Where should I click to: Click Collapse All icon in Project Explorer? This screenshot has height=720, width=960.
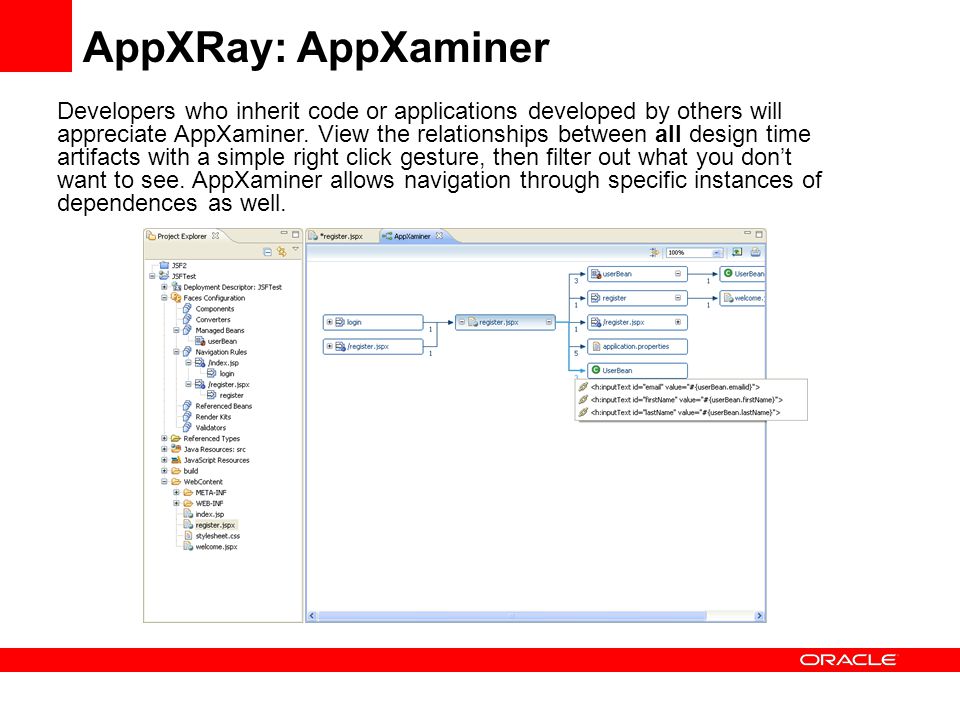[268, 252]
